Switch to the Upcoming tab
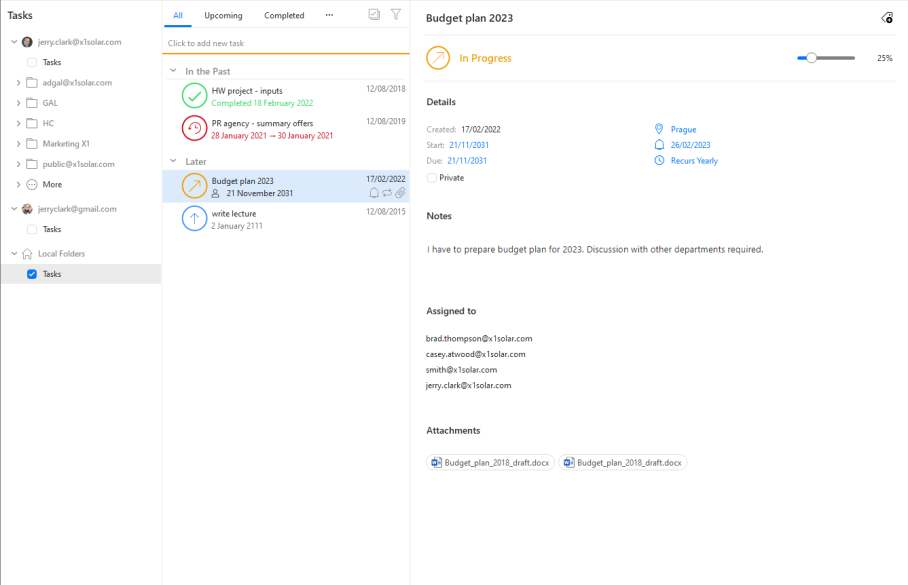 point(223,16)
